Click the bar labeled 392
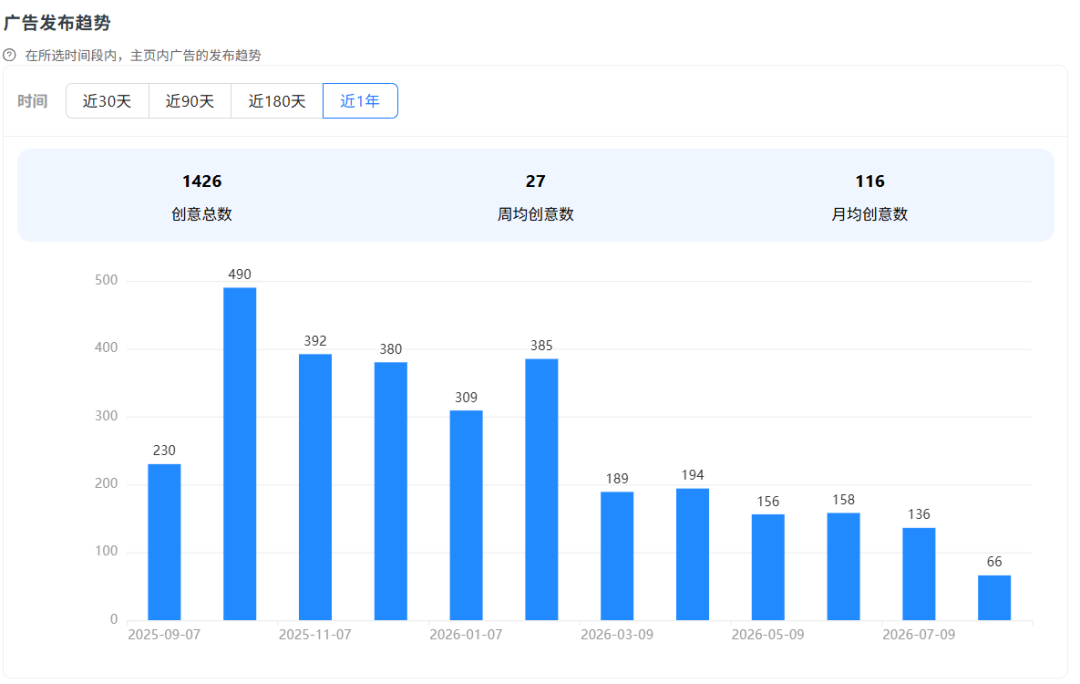Image resolution: width=1080 pixels, height=684 pixels. [x=315, y=487]
